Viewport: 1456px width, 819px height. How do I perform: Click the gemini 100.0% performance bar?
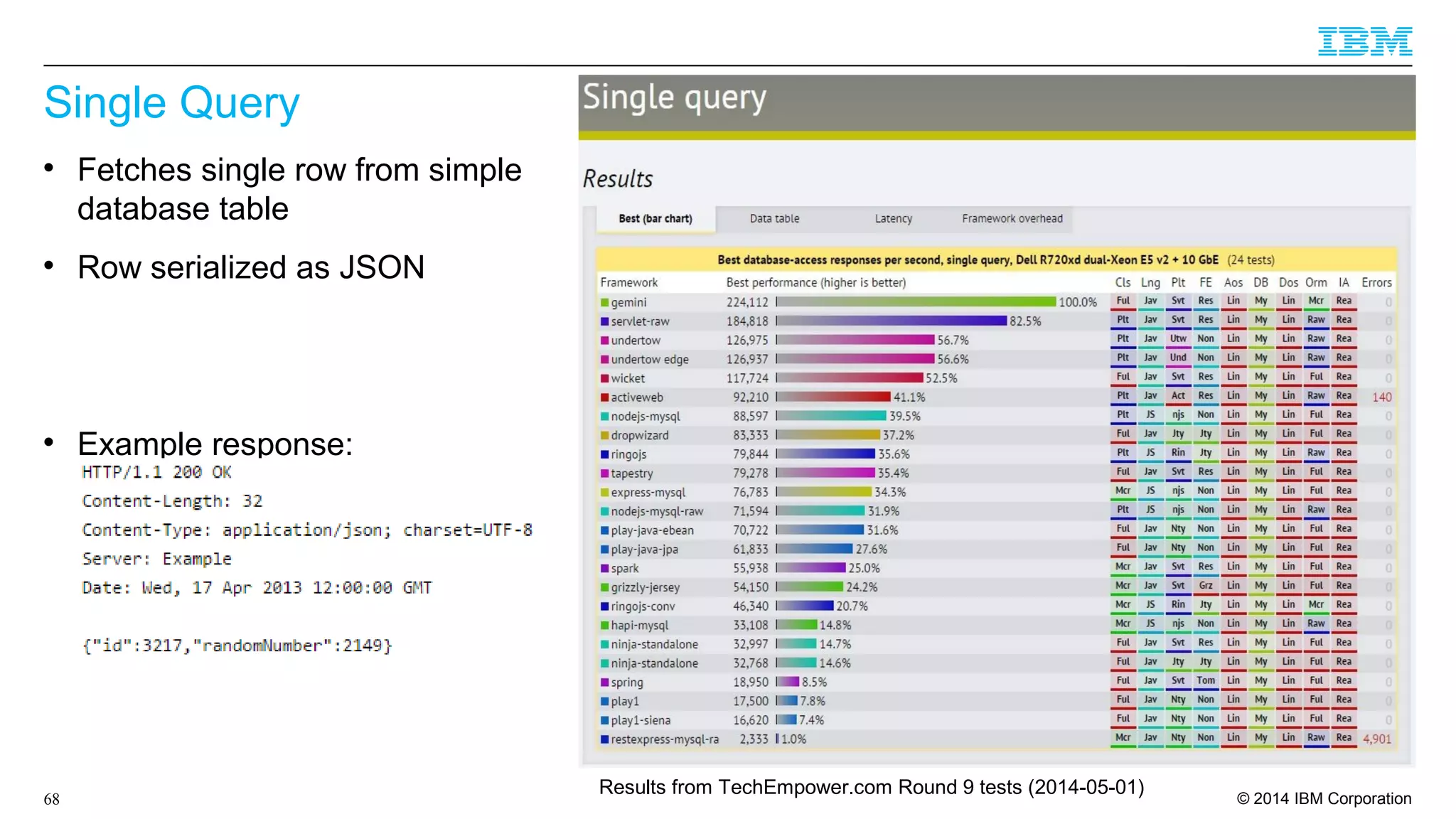pos(916,302)
